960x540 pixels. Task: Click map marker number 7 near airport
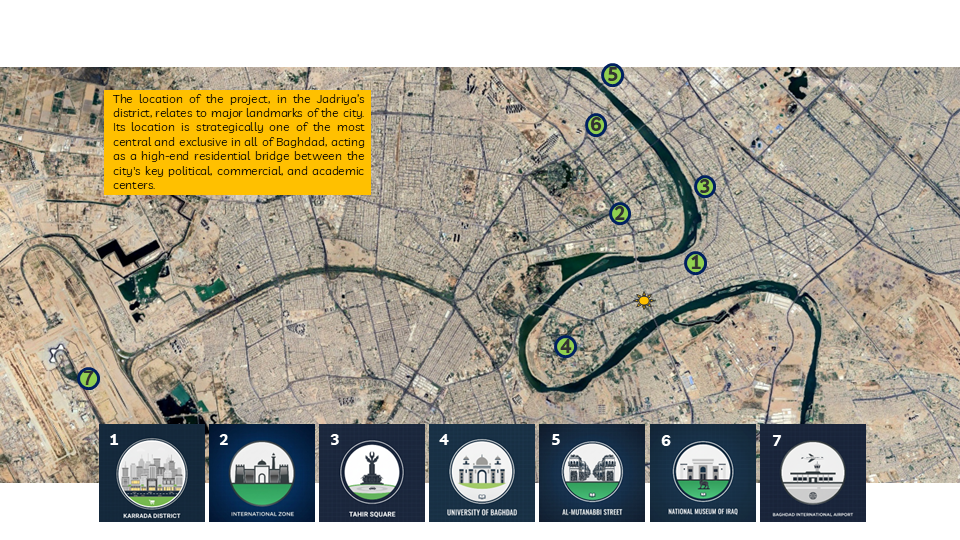pos(88,378)
